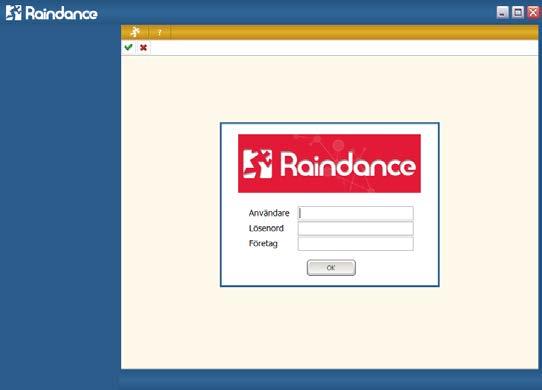Select the Lösenord password field
Viewport: 542px width, 390px height.
pyautogui.click(x=356, y=228)
